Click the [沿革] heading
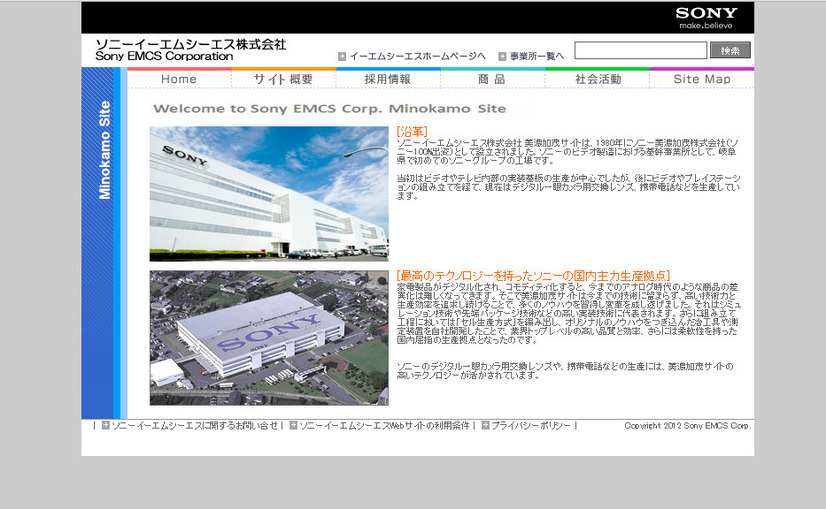The image size is (826, 509). (412, 132)
